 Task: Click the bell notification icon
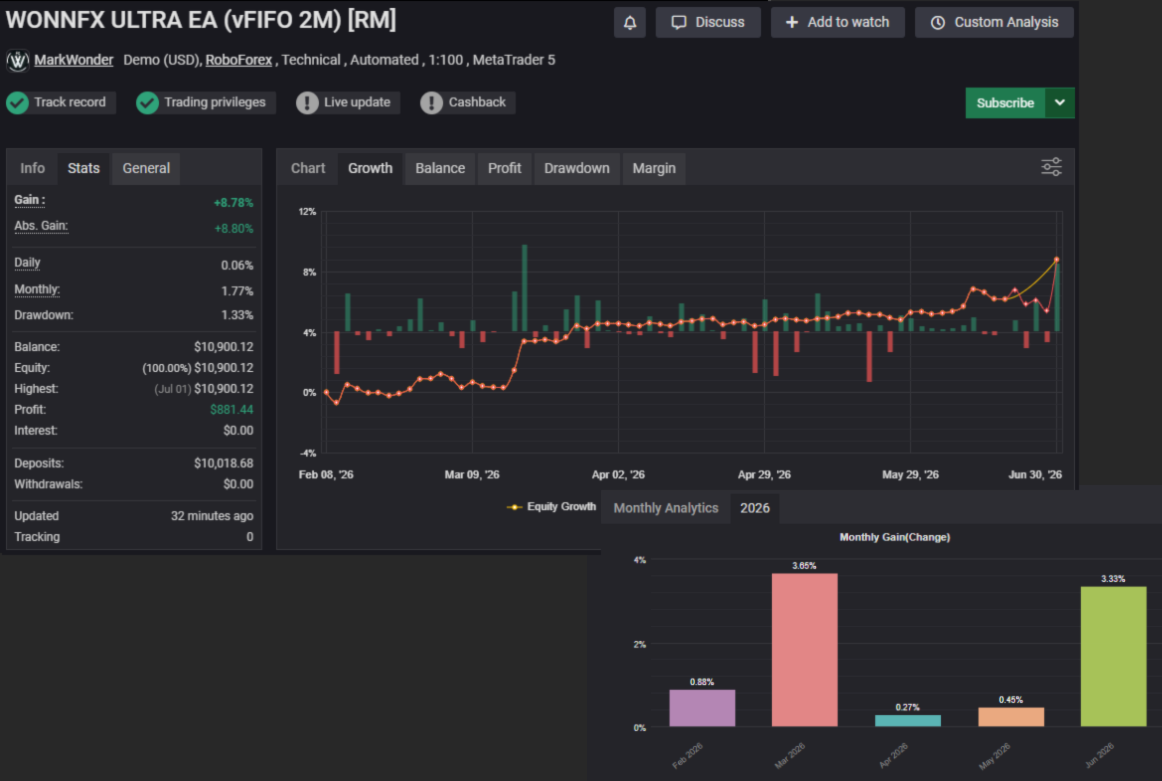[629, 22]
